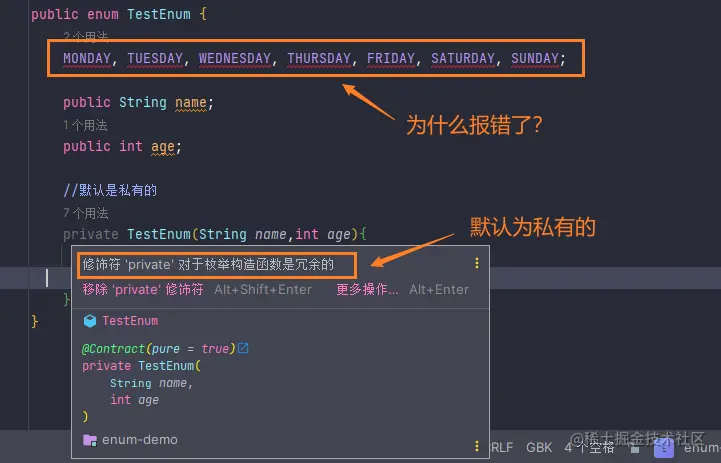The image size is (721, 463).
Task: Click the age field in 'public int age;'
Action: [163, 147]
